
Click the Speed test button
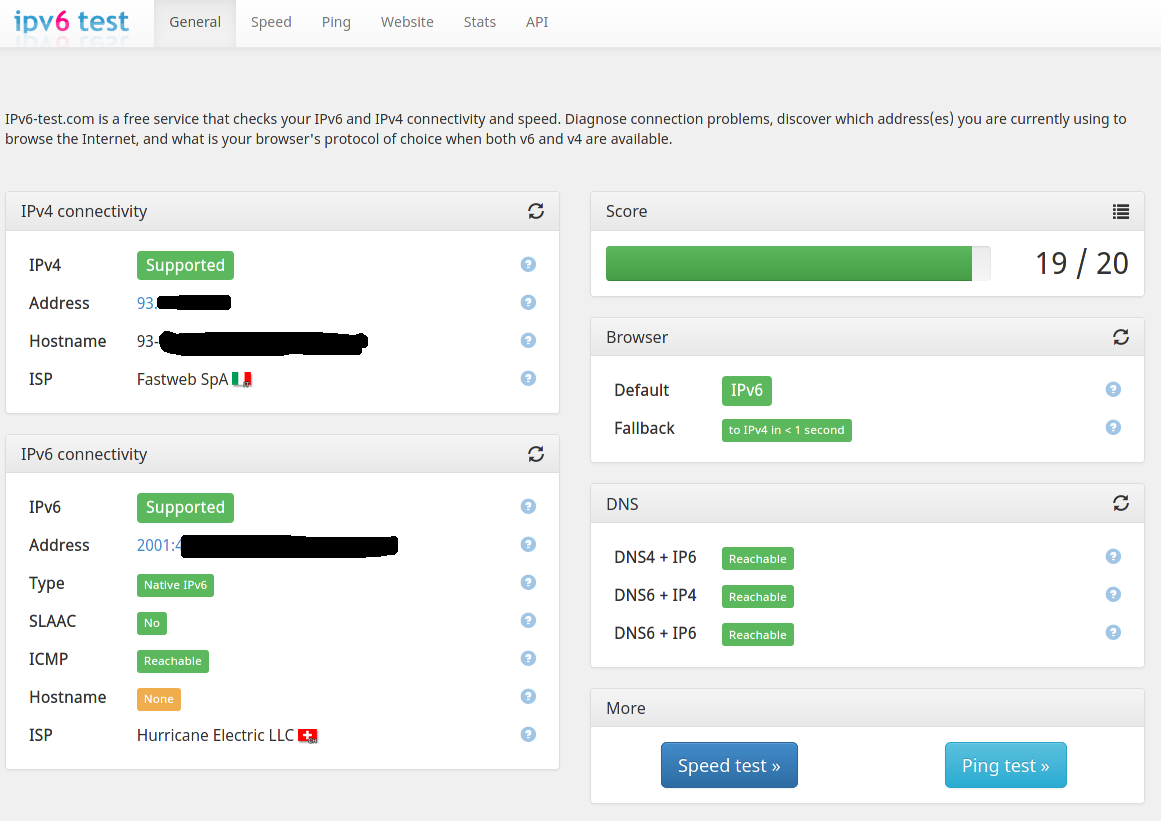click(729, 765)
